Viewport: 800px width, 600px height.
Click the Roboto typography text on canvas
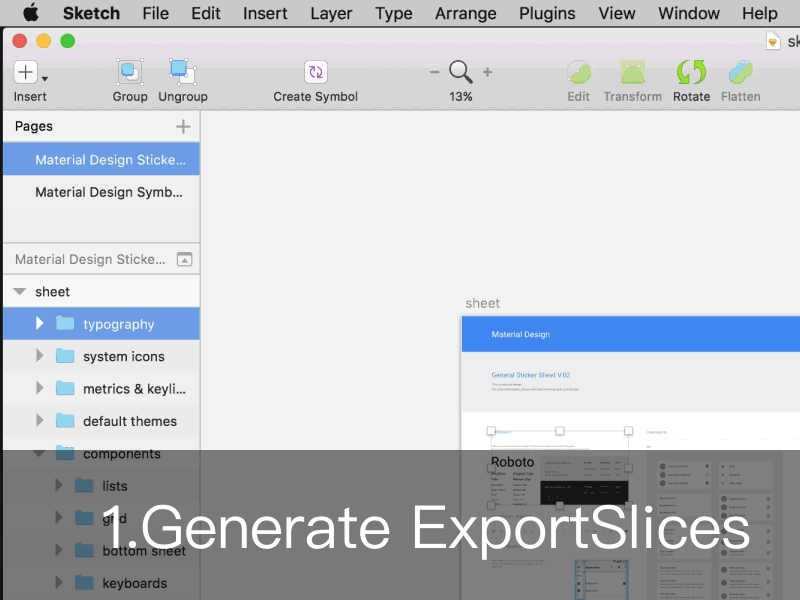pos(512,462)
